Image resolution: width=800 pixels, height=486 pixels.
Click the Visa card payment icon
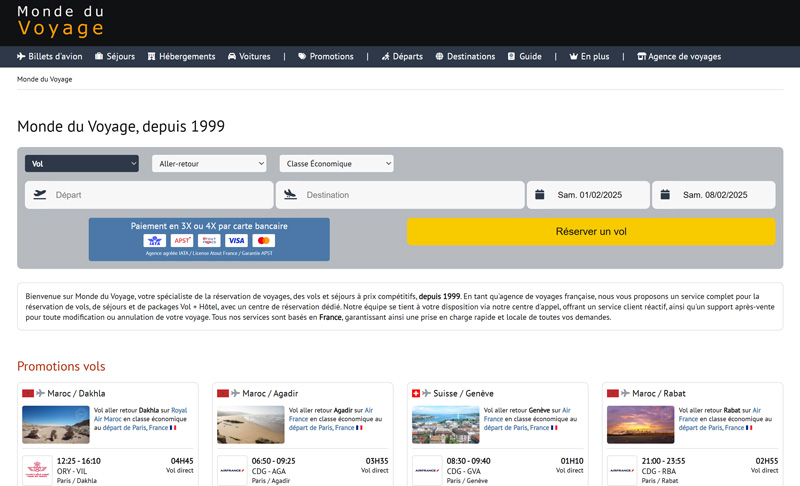pos(236,241)
